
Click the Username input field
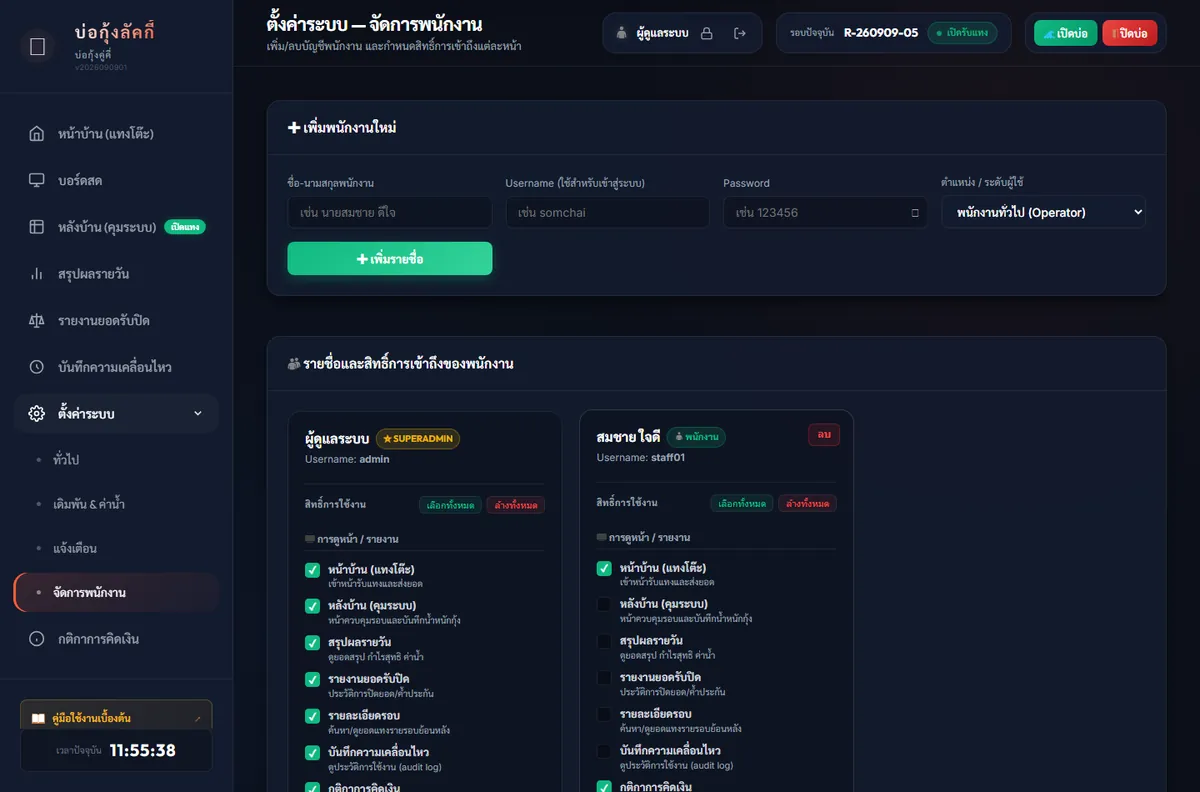608,212
